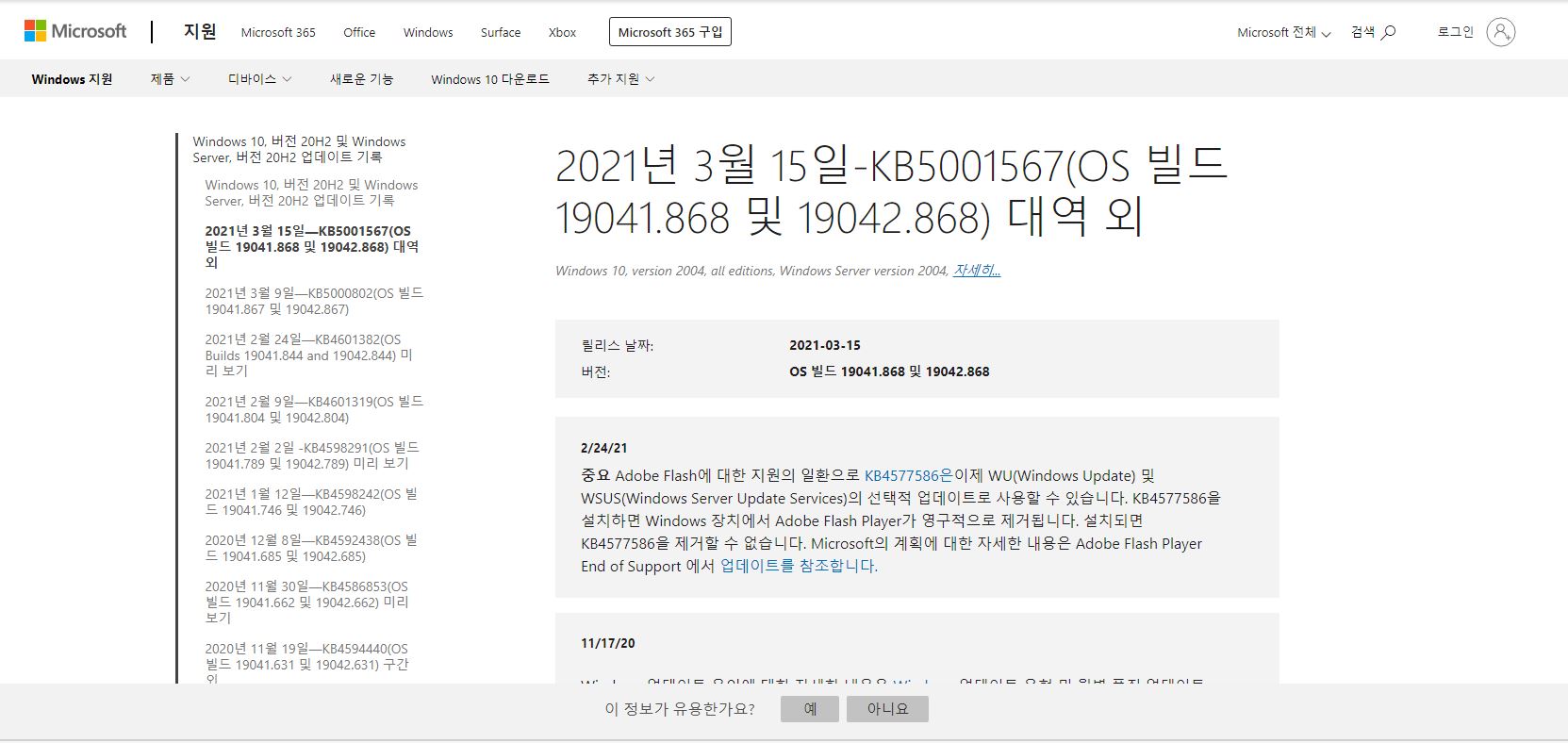This screenshot has width=1568, height=743.
Task: Open the 새로운 기능 nav item
Action: (361, 79)
